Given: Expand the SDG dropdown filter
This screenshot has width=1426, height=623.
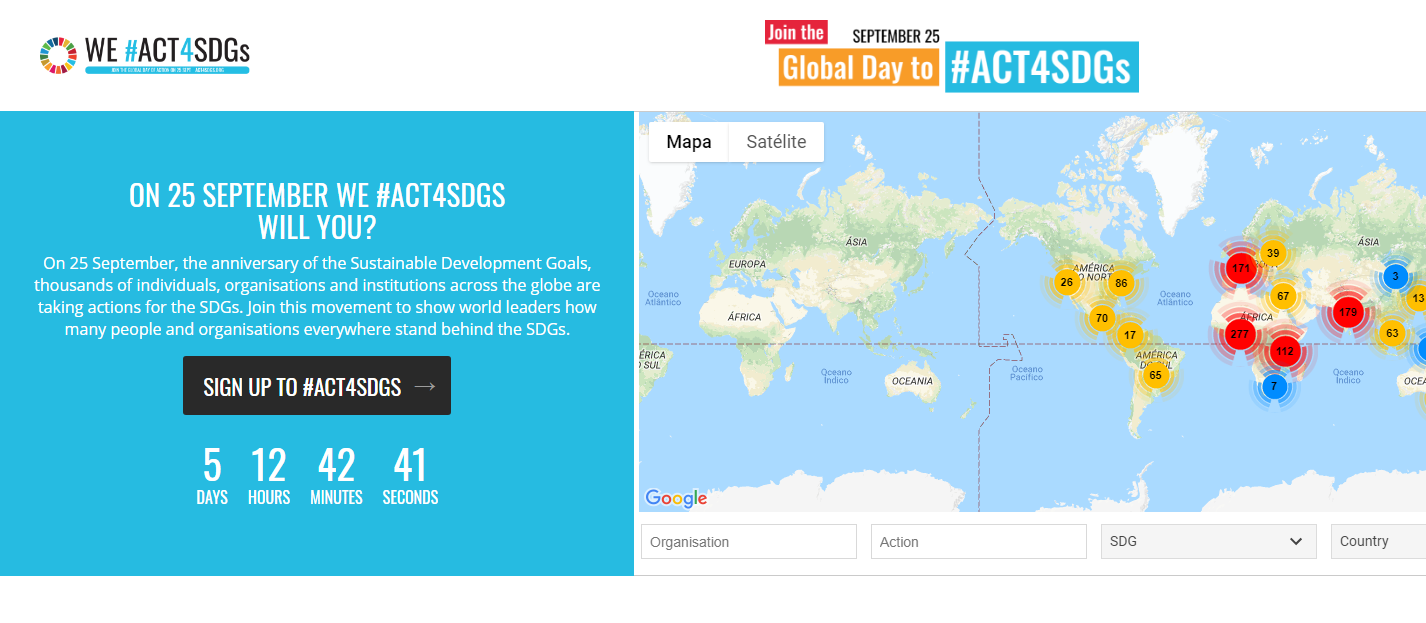Looking at the screenshot, I should click(1208, 541).
